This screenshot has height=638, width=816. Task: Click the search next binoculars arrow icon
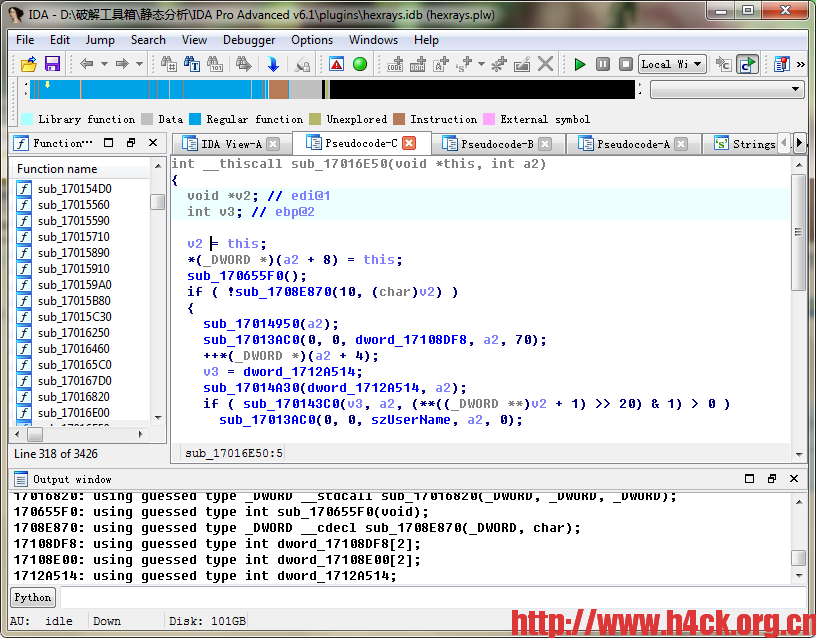pos(243,64)
